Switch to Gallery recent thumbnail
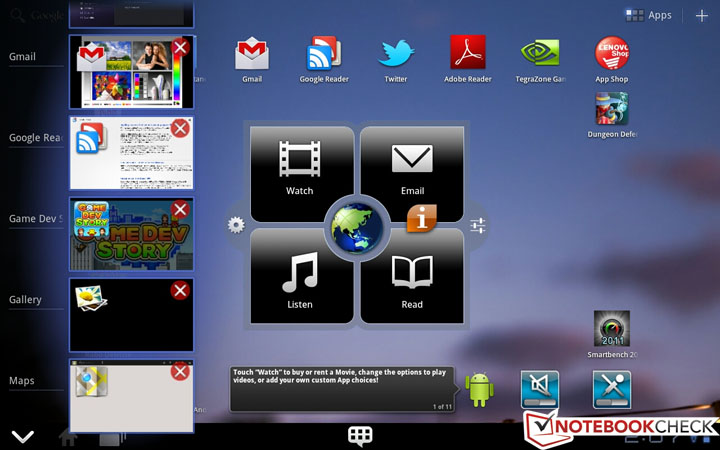Viewport: 720px width, 450px height. [131, 315]
